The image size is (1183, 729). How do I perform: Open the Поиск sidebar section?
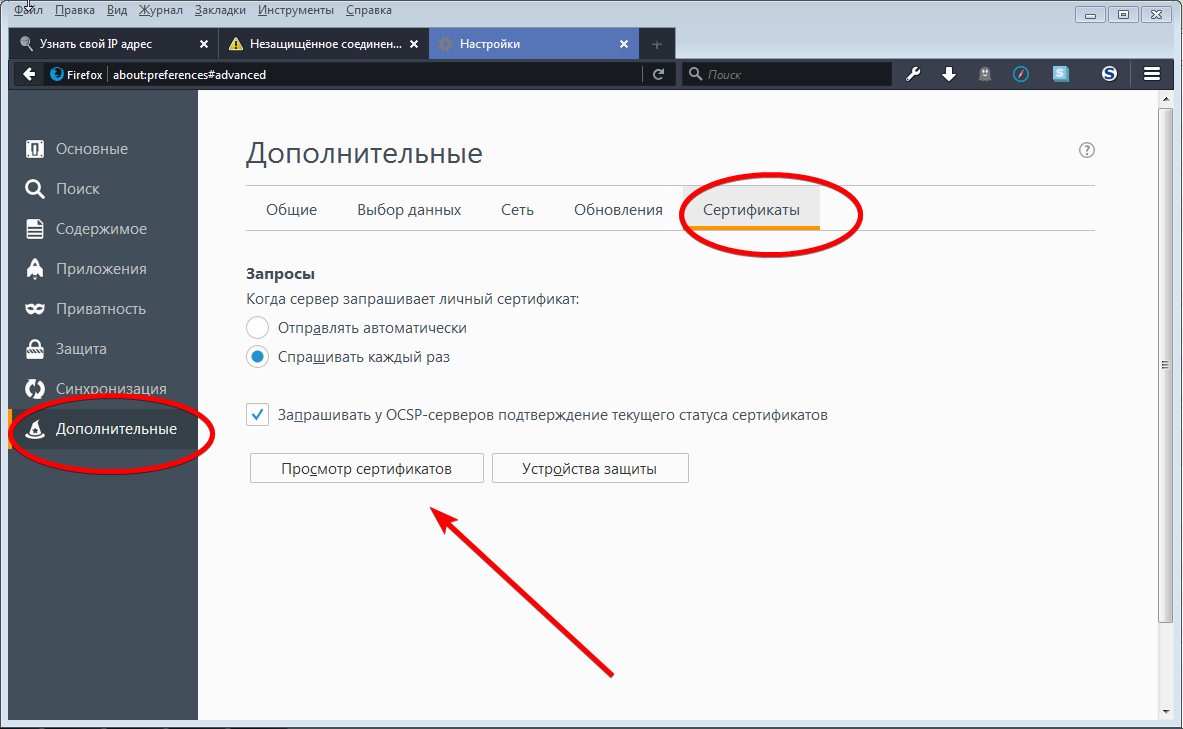[103, 189]
